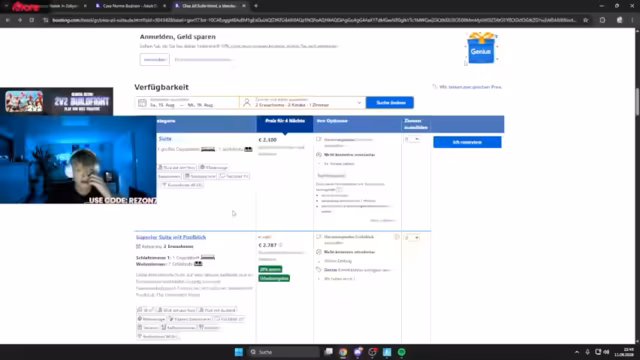Click the Suite room type link
640x360 pixels.
165,139
